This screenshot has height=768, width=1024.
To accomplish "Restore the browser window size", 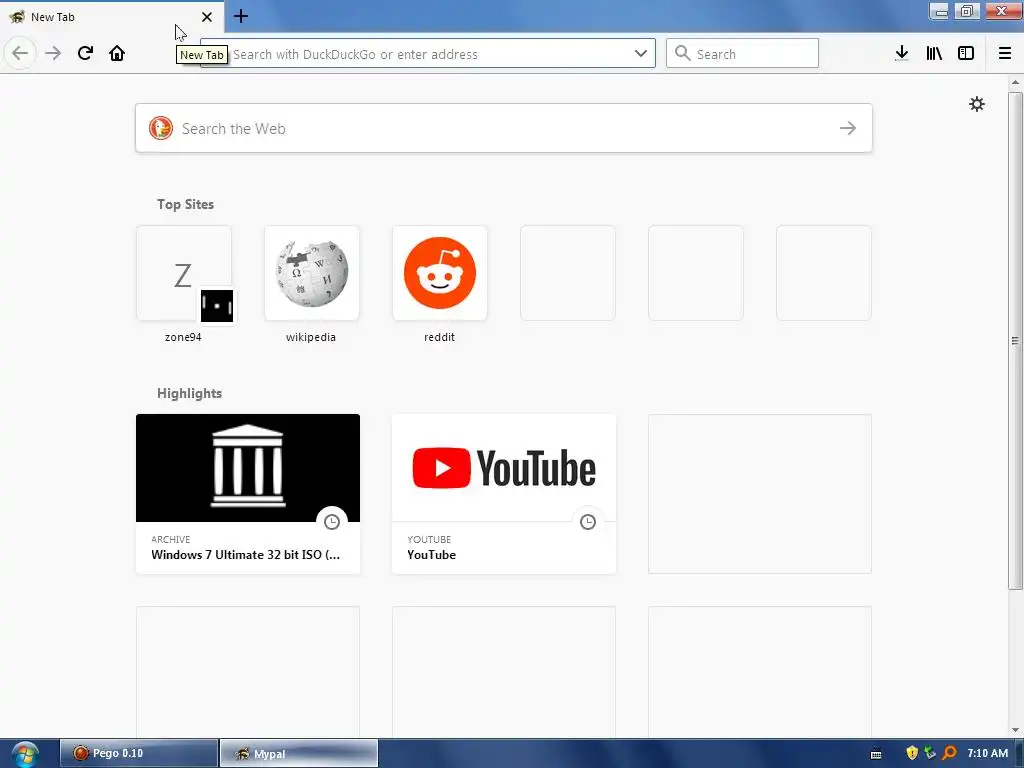I will click(x=967, y=11).
